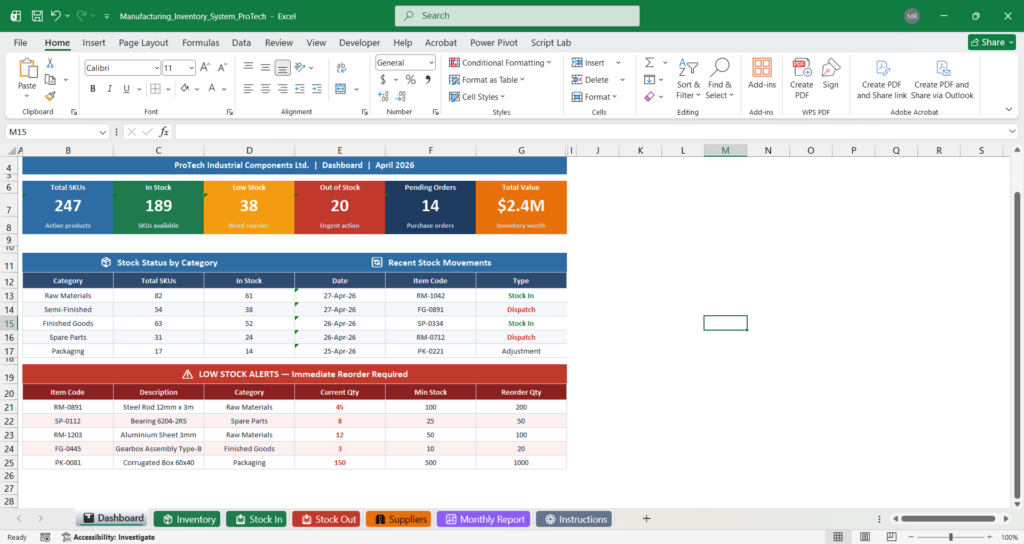Toggle Middle Align vertical alignment
Screen dimensions: 1024x544
(x=265, y=67)
